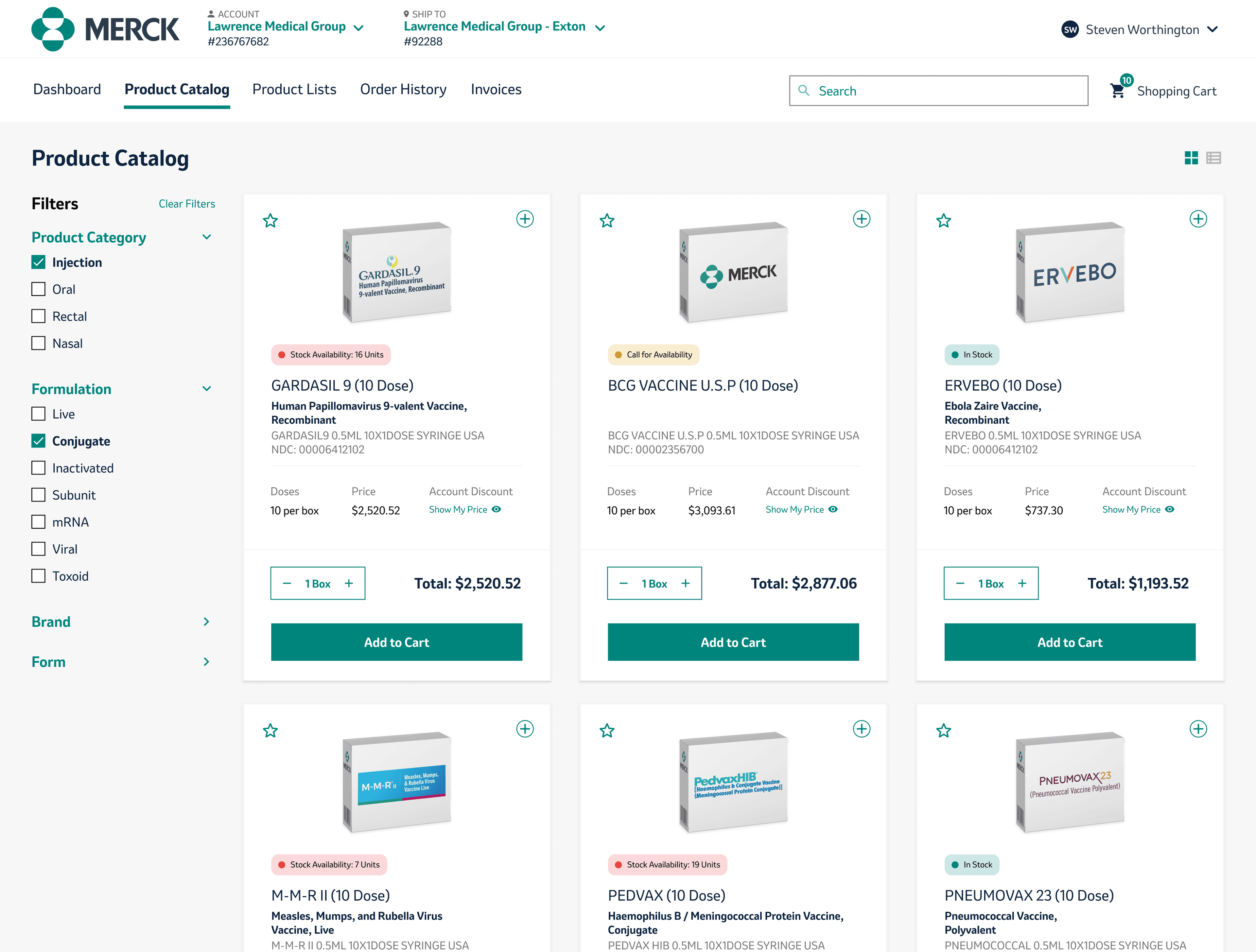This screenshot has height=952, width=1256.
Task: Check the Nasal category filter
Action: [38, 344]
